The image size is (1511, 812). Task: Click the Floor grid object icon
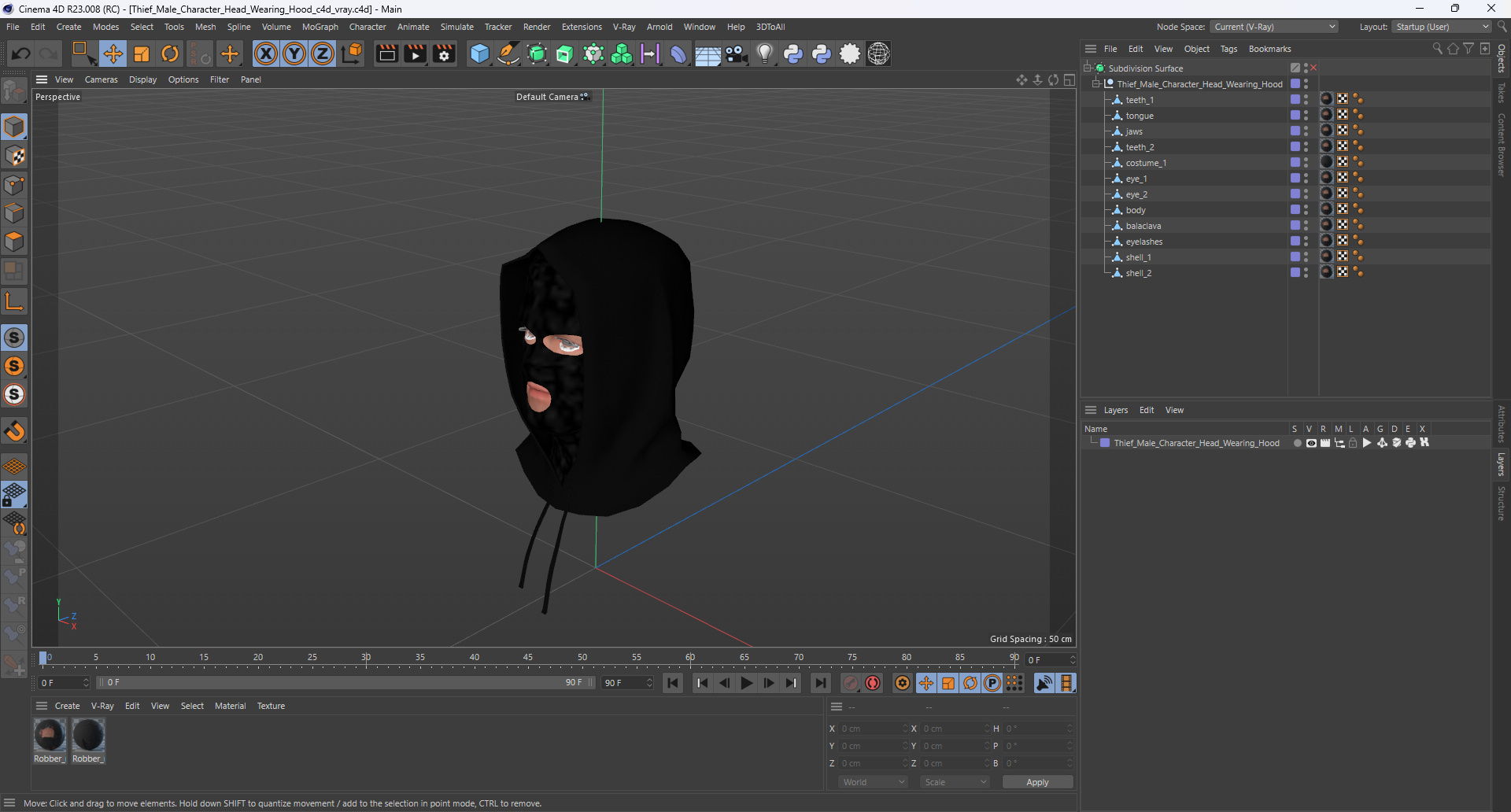pos(707,54)
